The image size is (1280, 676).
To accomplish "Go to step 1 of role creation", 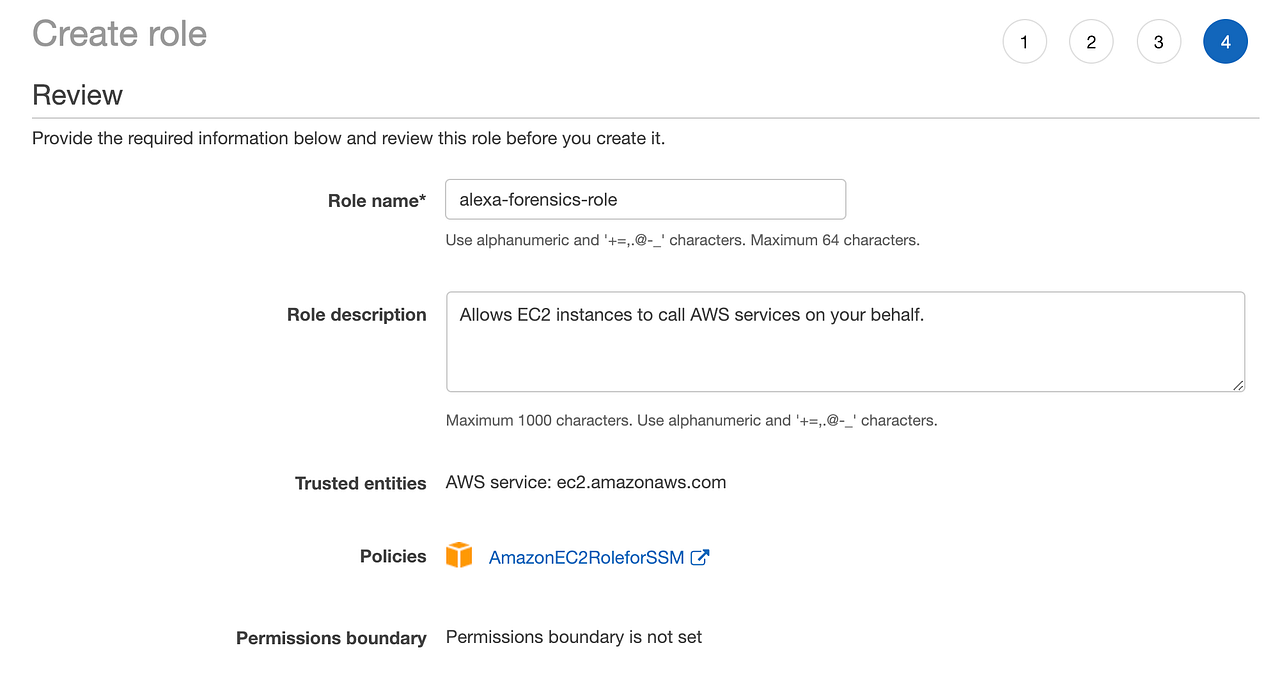I will (x=1024, y=43).
